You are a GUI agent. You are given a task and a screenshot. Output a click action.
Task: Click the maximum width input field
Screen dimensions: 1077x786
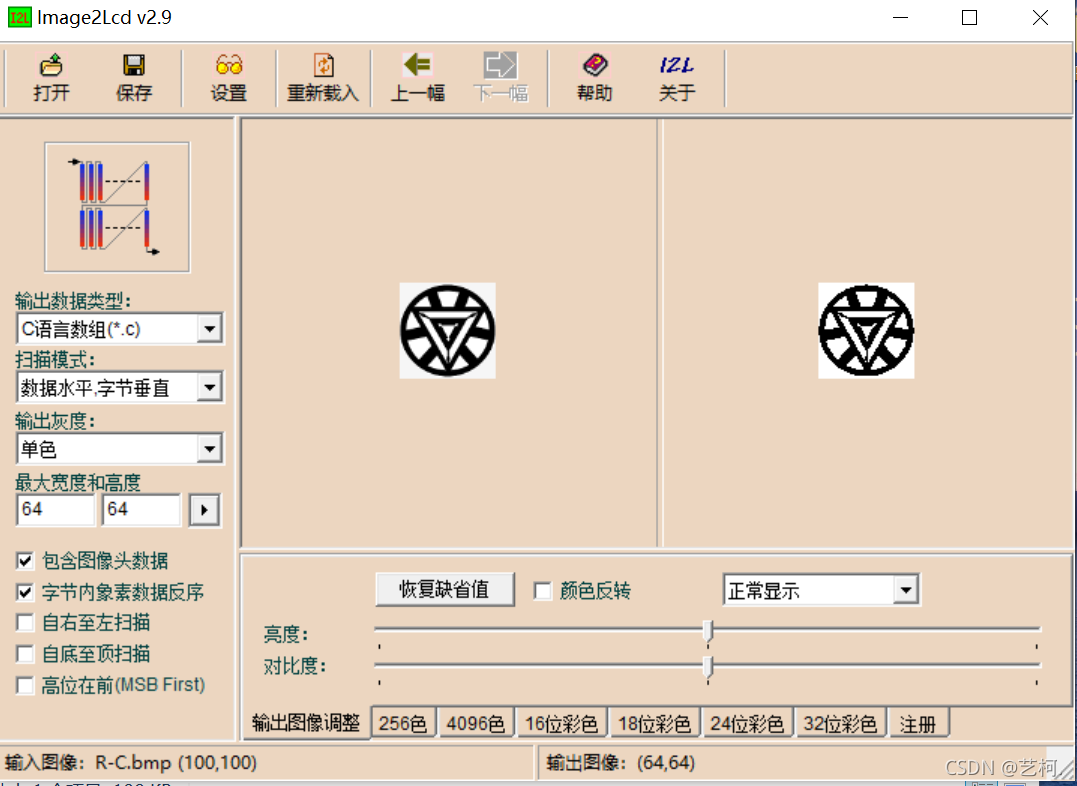tap(56, 510)
